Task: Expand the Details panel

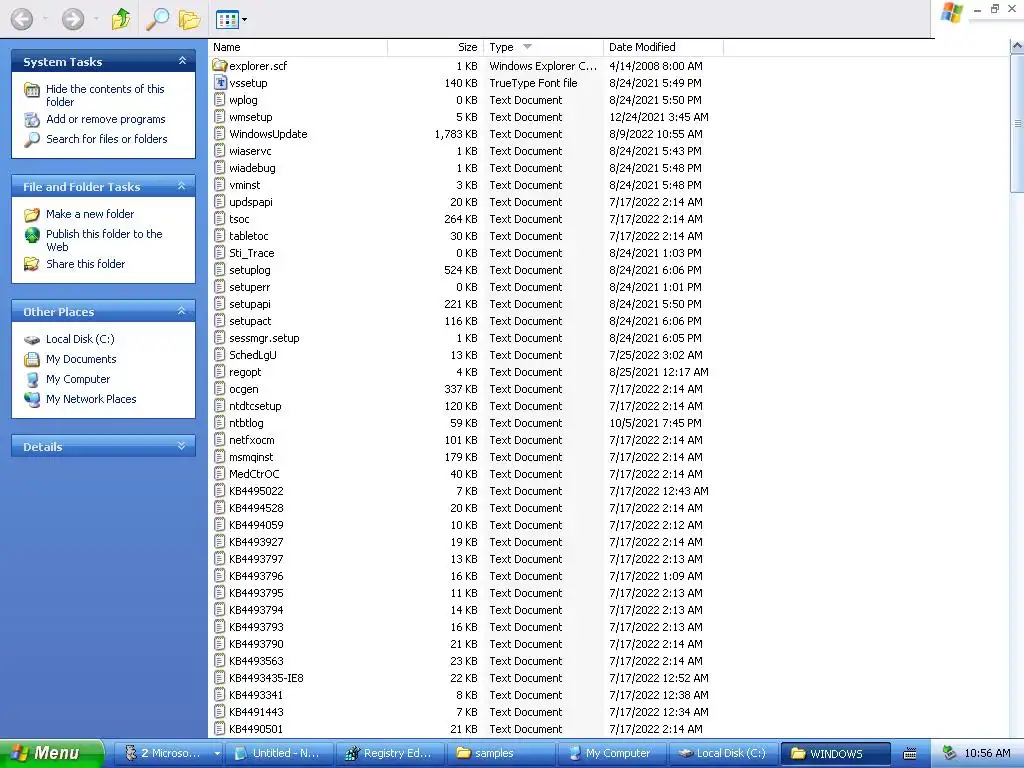Action: (x=182, y=446)
